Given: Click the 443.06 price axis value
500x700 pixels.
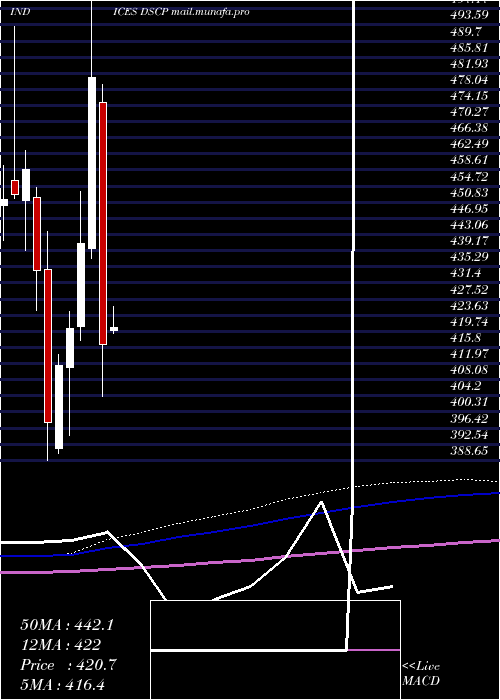Looking at the screenshot, I should pyautogui.click(x=469, y=225).
